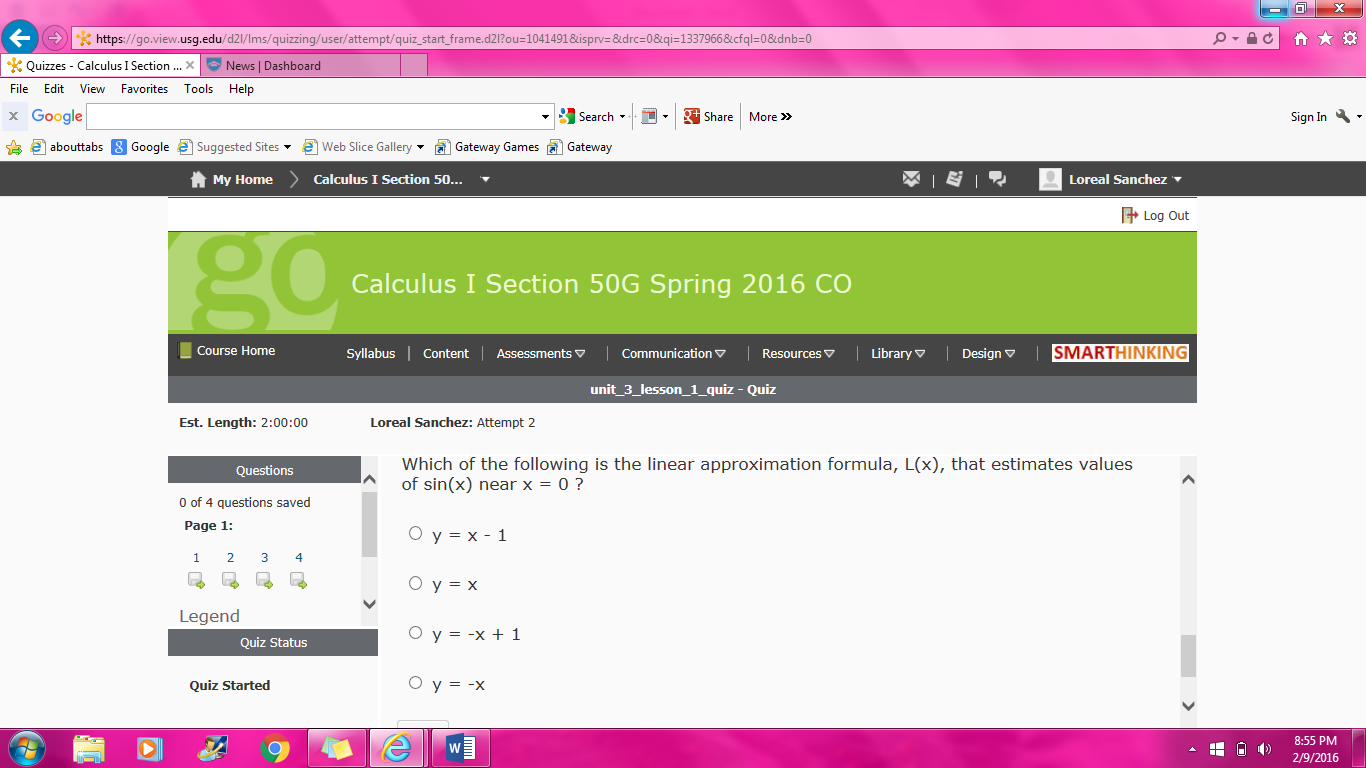
Task: Click Loreal Sanchez's profile picture icon
Action: tap(1050, 179)
